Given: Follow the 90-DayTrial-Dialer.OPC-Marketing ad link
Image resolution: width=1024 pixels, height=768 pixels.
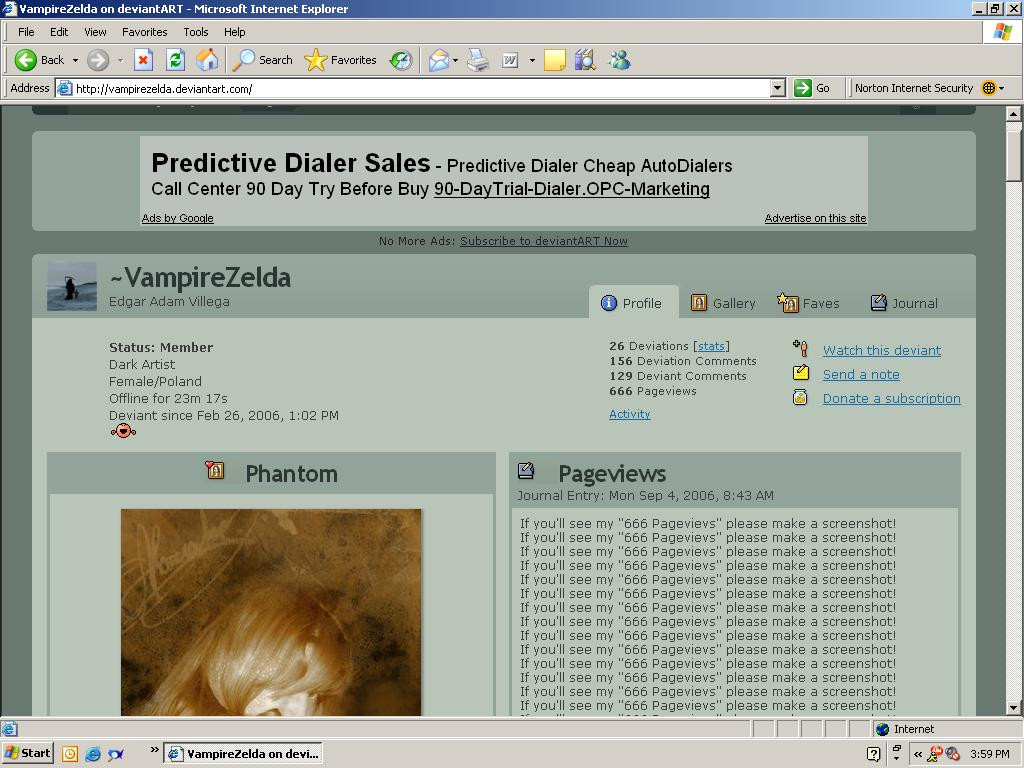Looking at the screenshot, I should pos(571,189).
